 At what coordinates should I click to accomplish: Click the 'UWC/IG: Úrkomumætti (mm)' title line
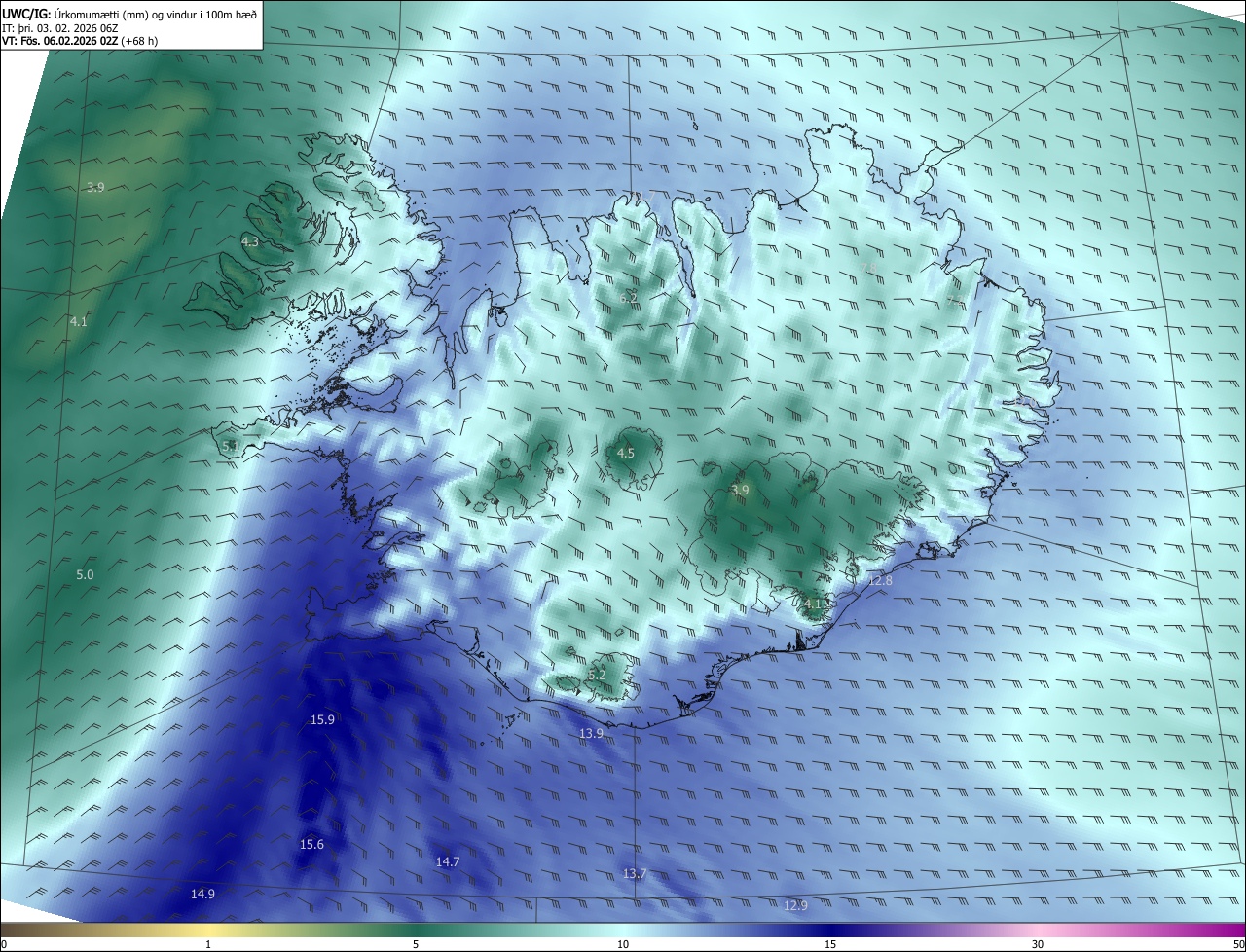point(129,14)
